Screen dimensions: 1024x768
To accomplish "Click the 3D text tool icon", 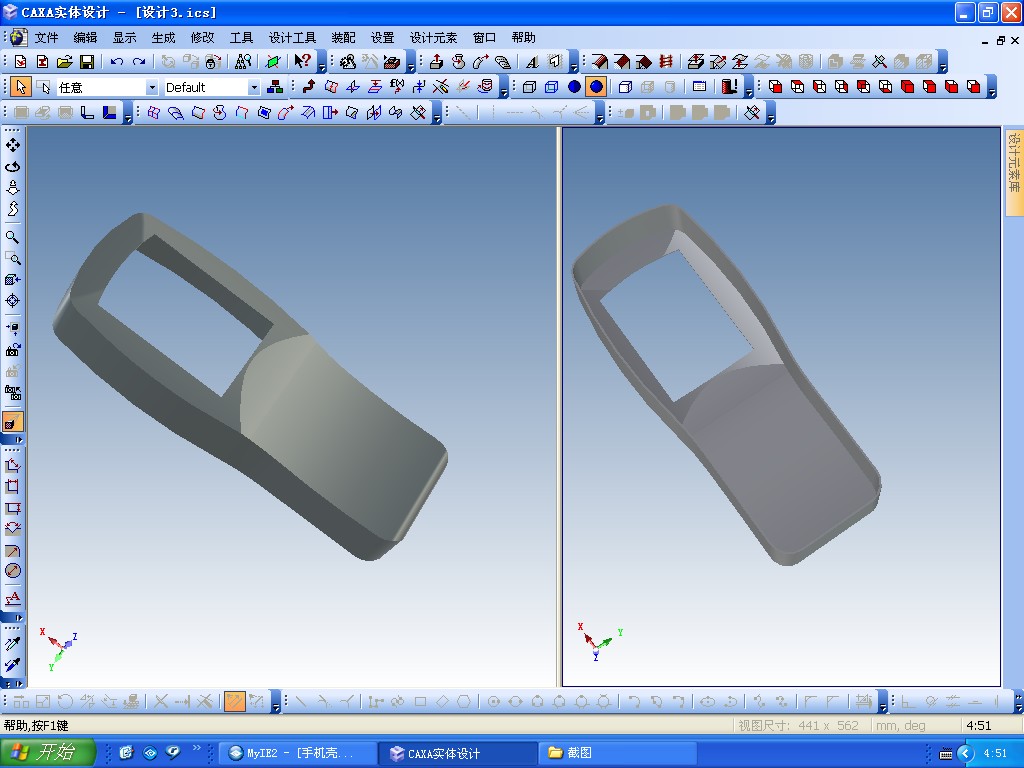I will pyautogui.click(x=532, y=61).
